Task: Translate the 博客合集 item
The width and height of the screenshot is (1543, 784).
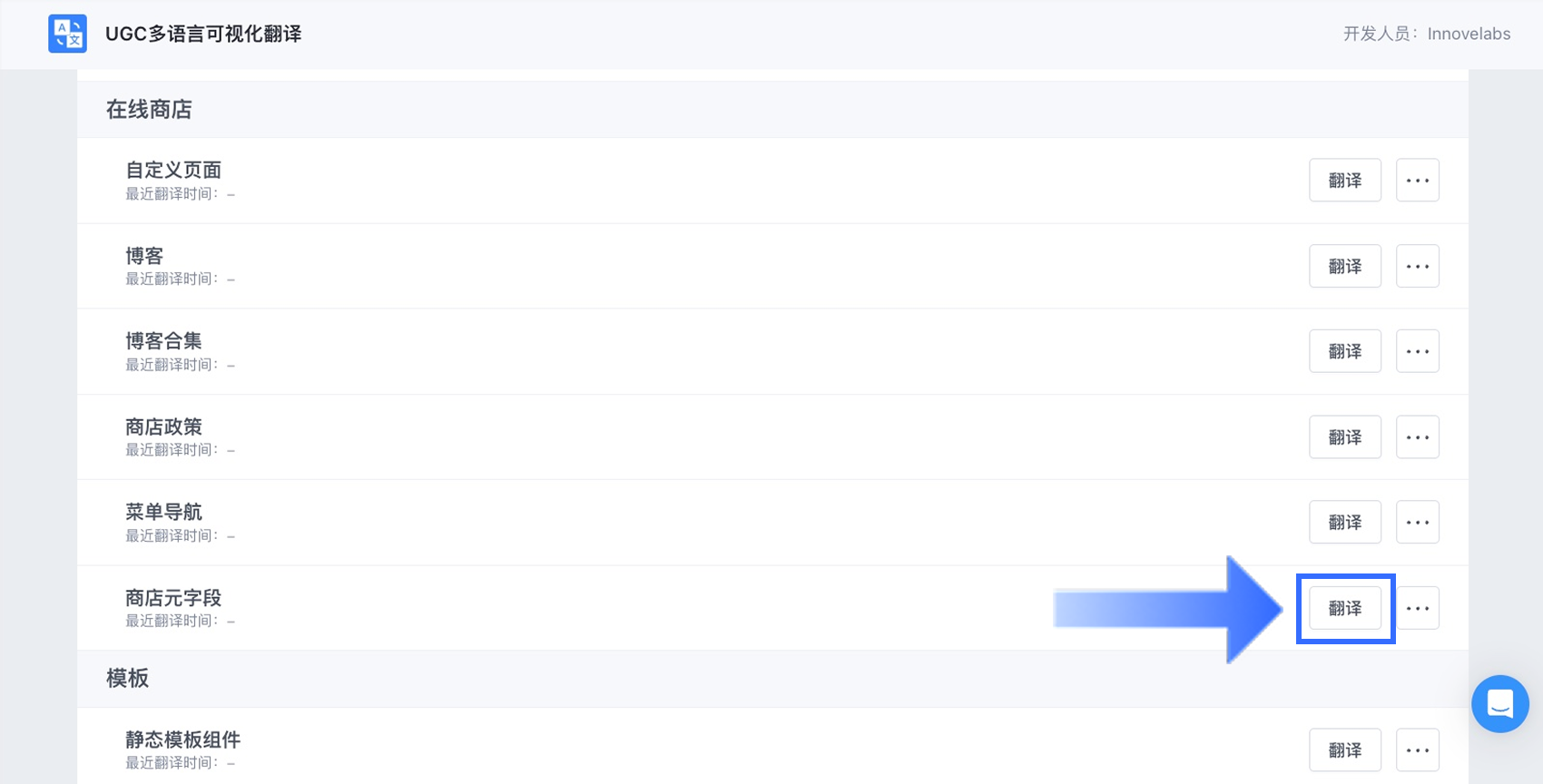Action: (x=1345, y=351)
